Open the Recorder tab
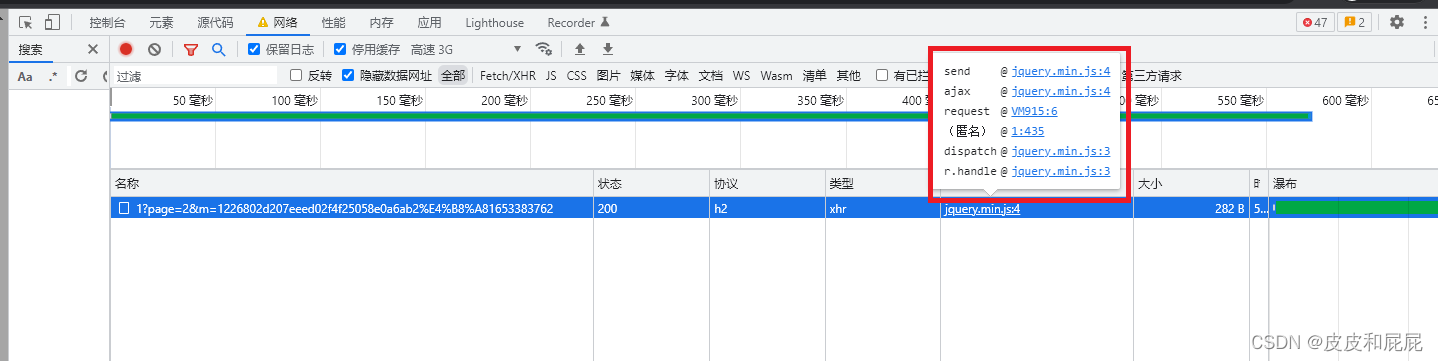The image size is (1438, 361). pos(578,22)
